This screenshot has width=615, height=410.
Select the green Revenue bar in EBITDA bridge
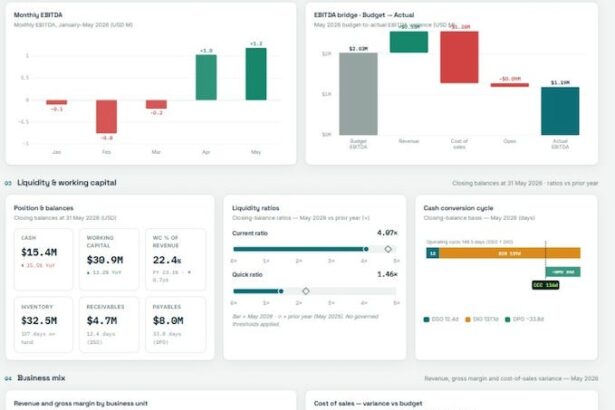point(409,42)
